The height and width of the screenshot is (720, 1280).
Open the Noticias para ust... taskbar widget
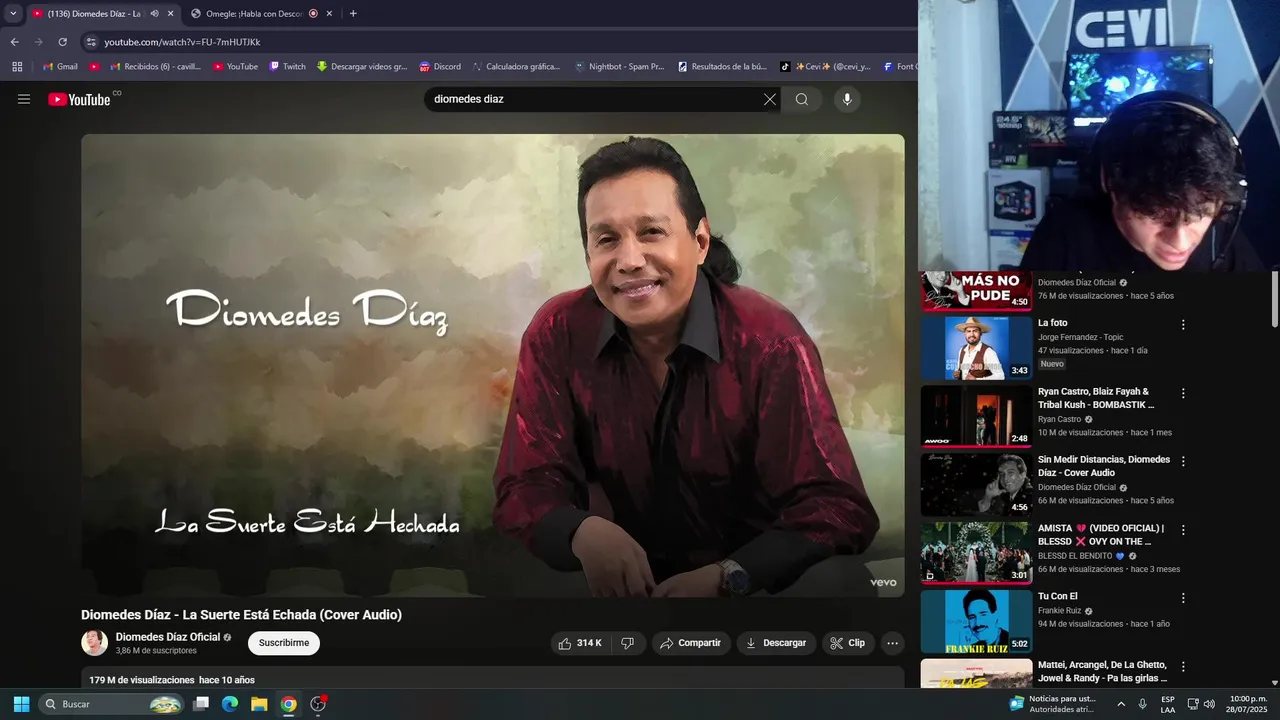1052,704
